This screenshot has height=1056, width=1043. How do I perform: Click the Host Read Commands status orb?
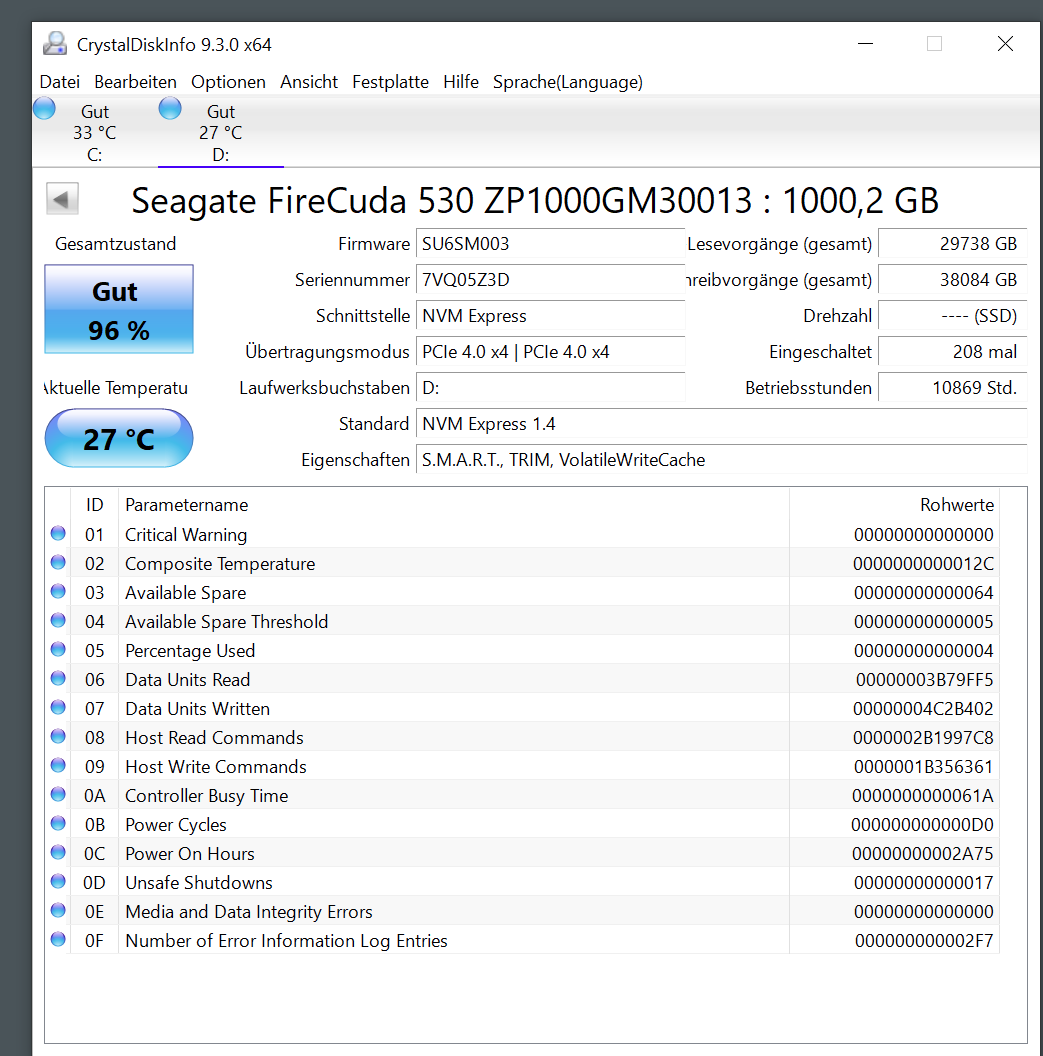click(x=59, y=736)
